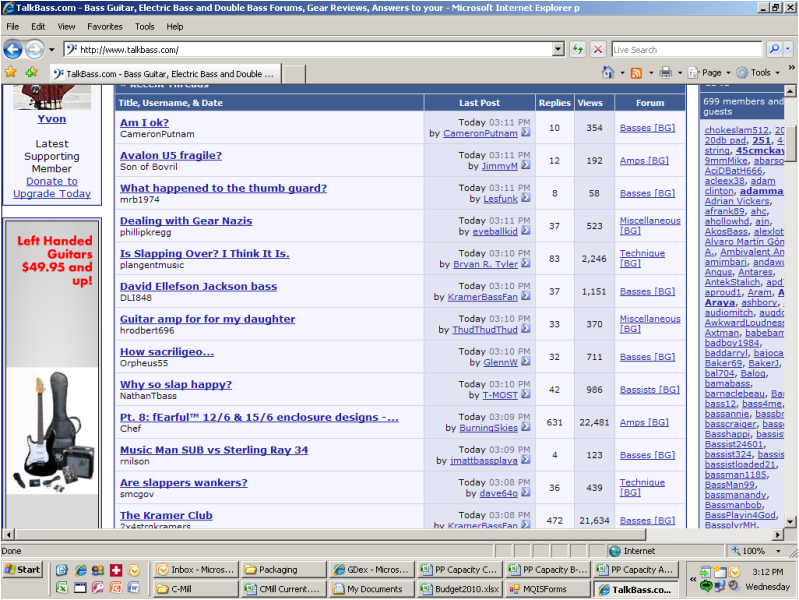Click the Add to Favorites icon

coord(32,72)
